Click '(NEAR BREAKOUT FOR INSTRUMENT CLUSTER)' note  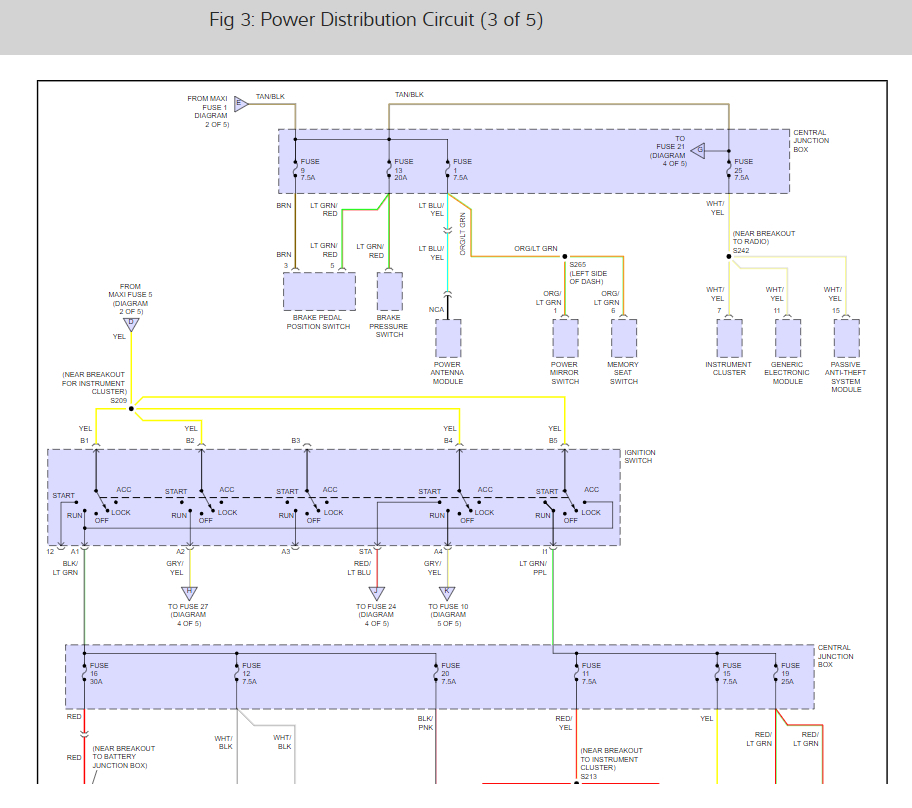click(x=94, y=383)
